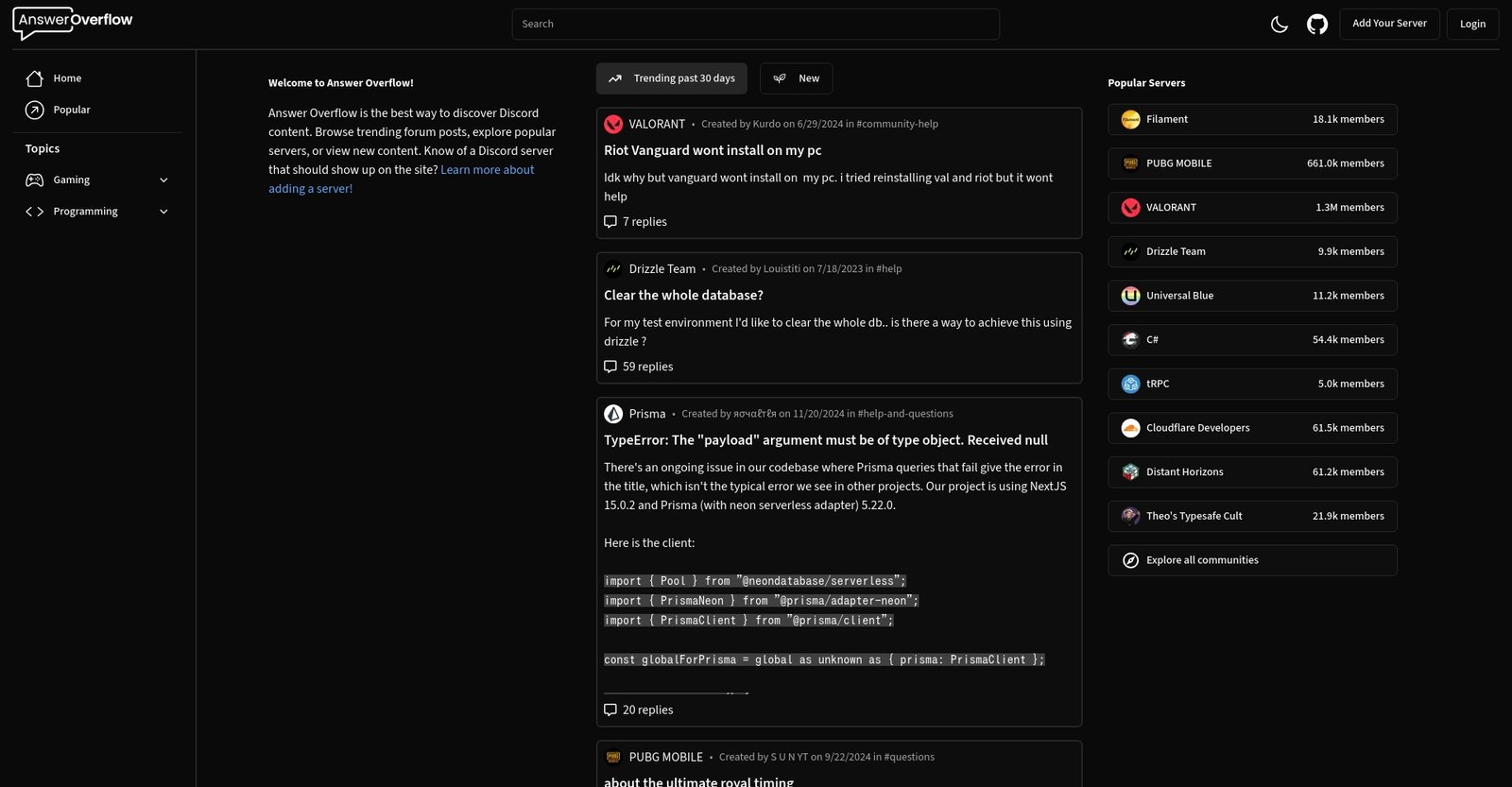Switch to the New posts tab
This screenshot has width=1512, height=787.
(796, 78)
